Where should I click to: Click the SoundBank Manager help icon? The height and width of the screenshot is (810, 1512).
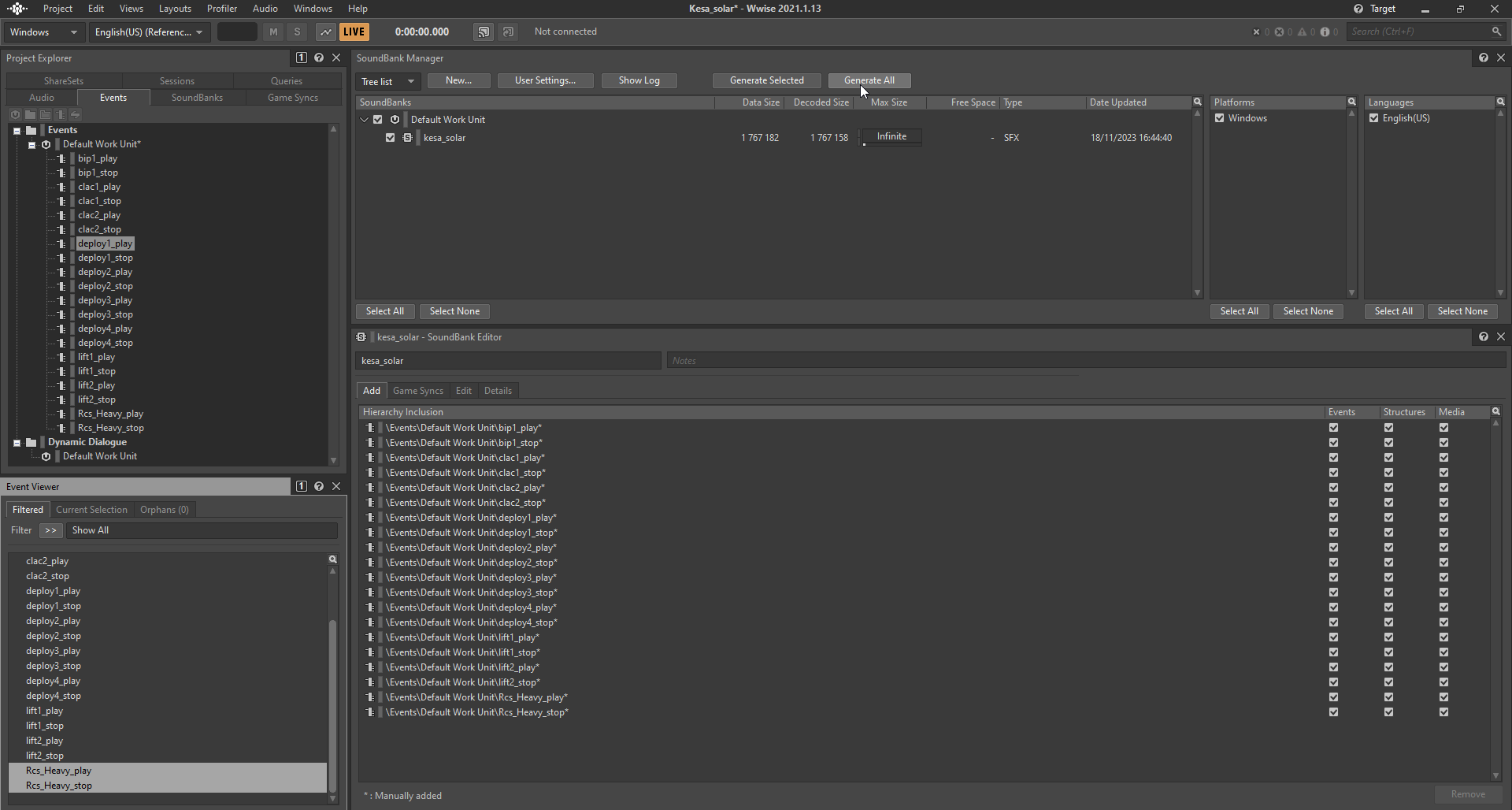(x=1483, y=58)
